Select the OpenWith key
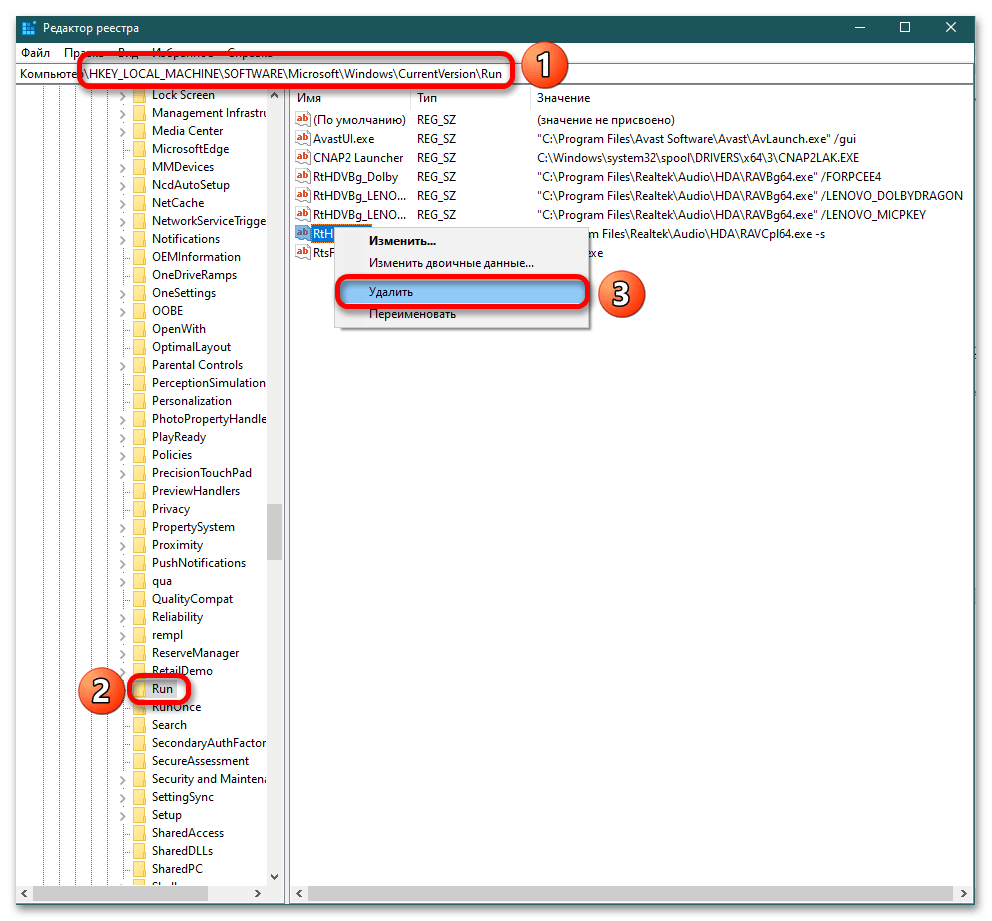The image size is (992, 921). point(178,329)
